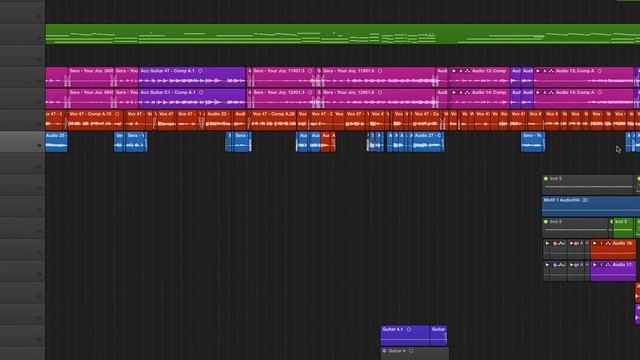The height and width of the screenshot is (360, 640).
Task: Click the loop icon on Audio 13: Comp A
Action: 600,71
